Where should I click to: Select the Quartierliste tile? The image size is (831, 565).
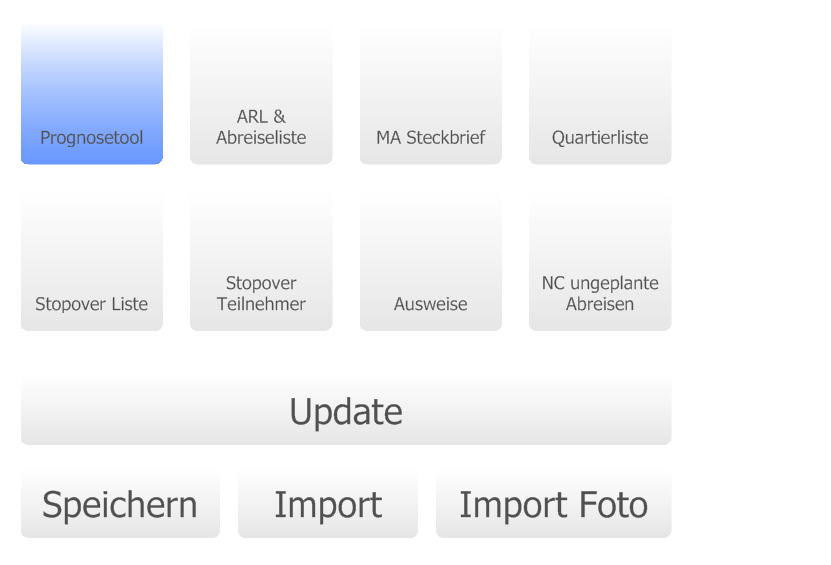(x=600, y=95)
